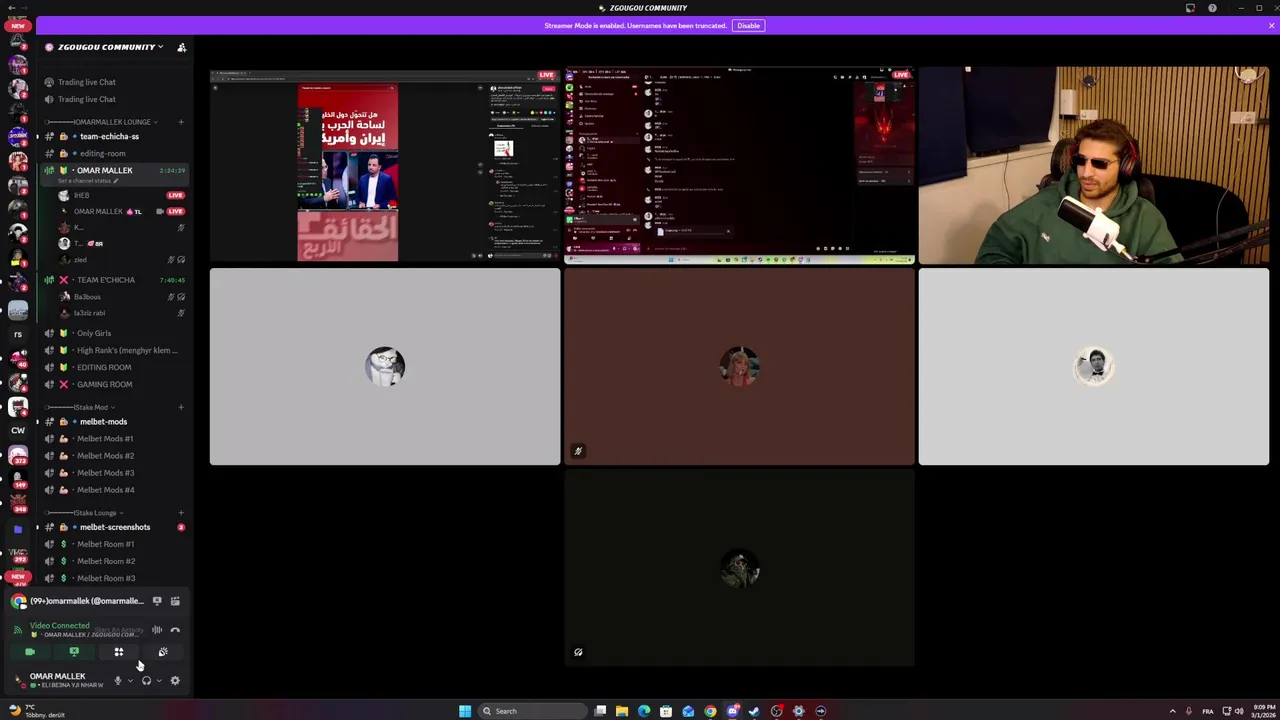Image resolution: width=1280 pixels, height=720 pixels.
Task: Open User Settings gear
Action: [x=175, y=681]
